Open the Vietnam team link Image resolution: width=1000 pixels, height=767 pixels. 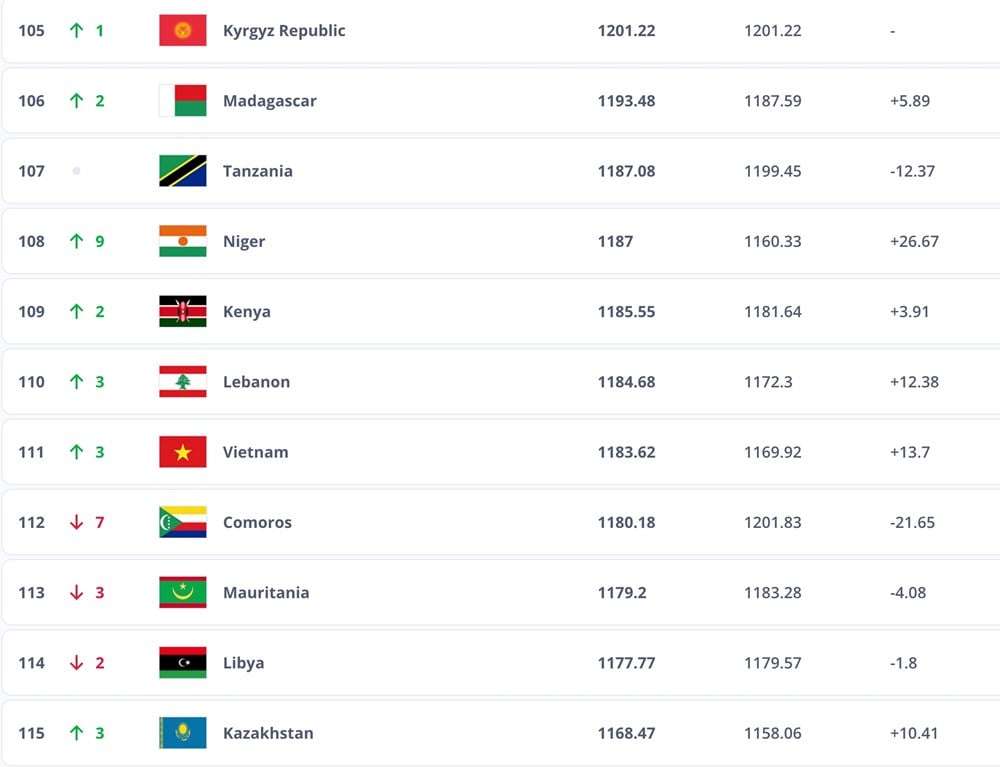coord(255,452)
